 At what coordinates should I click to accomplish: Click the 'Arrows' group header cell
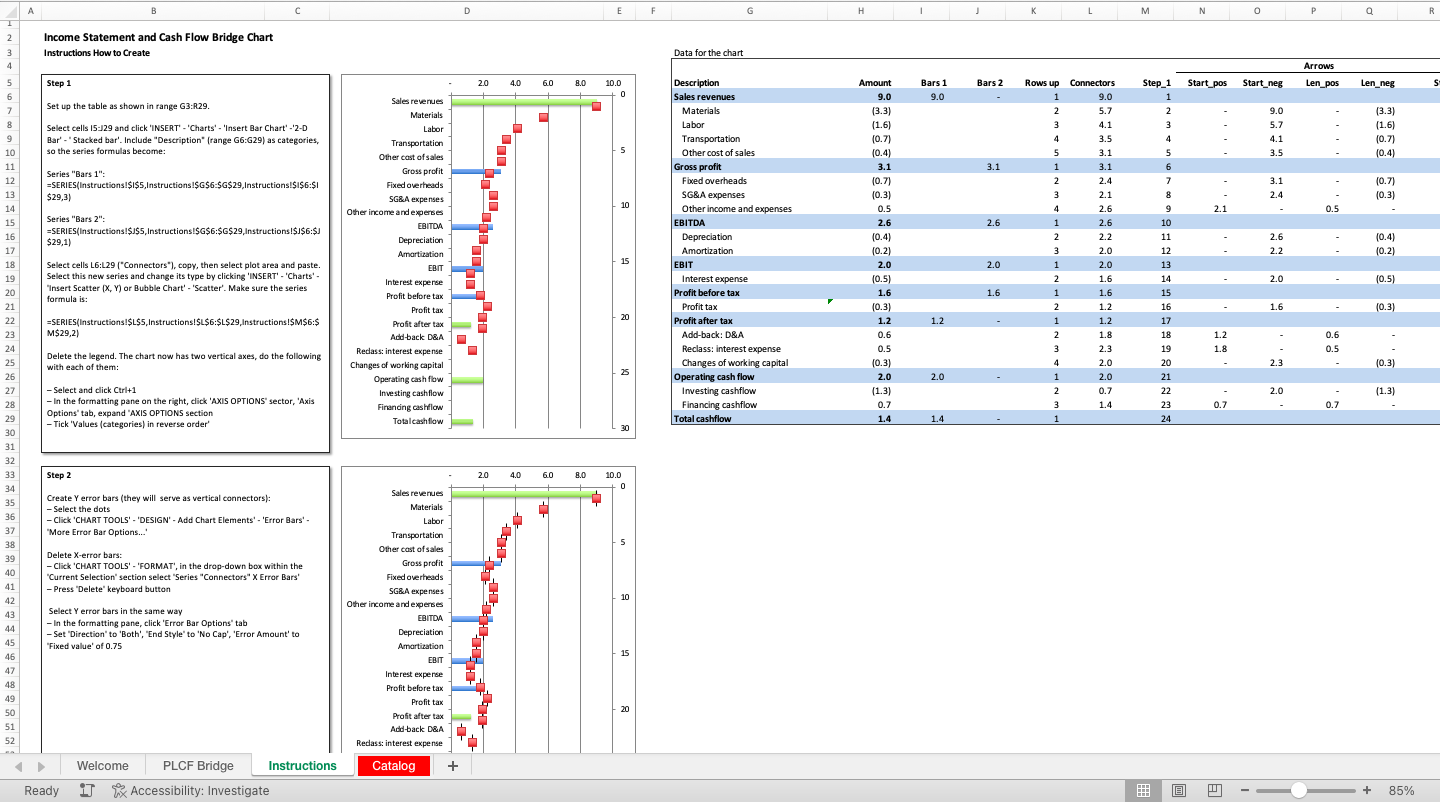(1319, 66)
